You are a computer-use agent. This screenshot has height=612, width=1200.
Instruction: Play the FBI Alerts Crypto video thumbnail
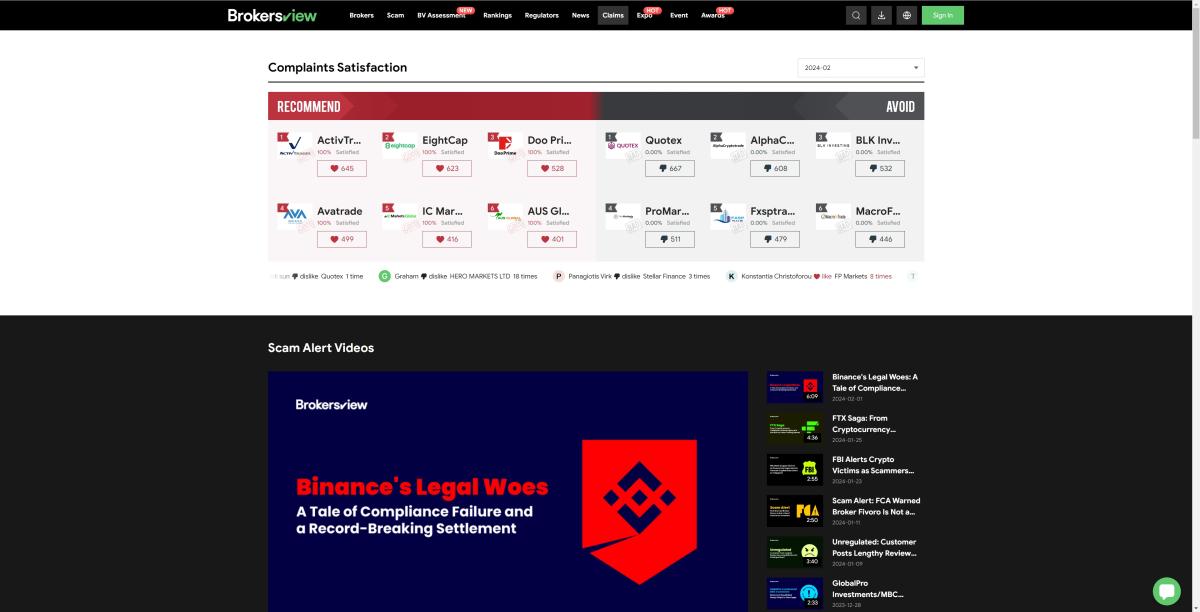click(794, 470)
